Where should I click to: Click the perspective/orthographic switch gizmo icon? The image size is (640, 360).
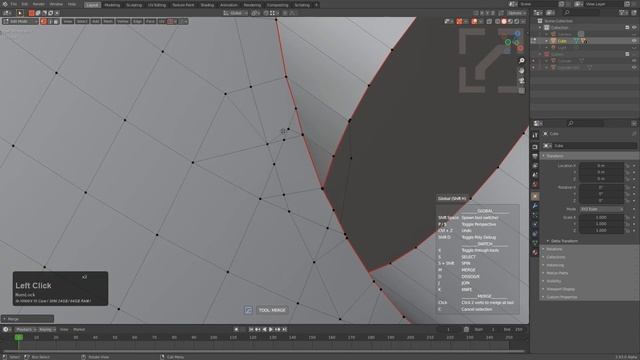[x=522, y=91]
